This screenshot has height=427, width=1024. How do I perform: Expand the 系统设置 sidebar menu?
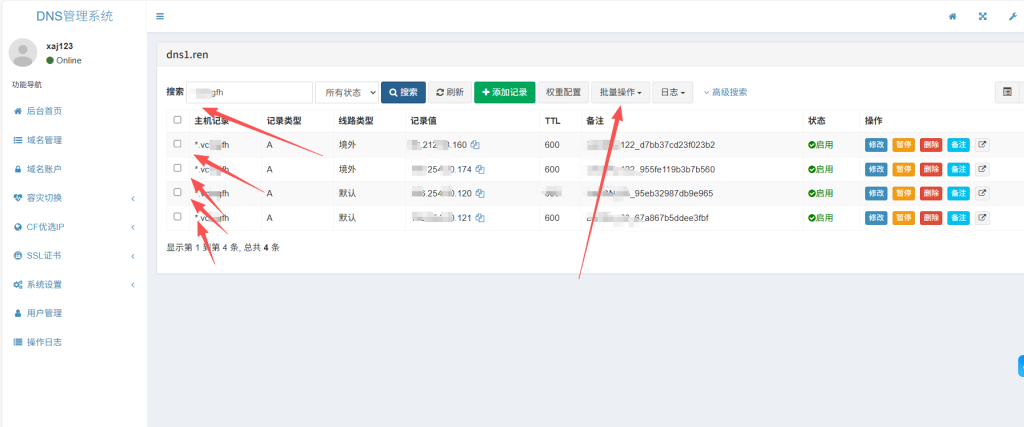pyautogui.click(x=73, y=285)
